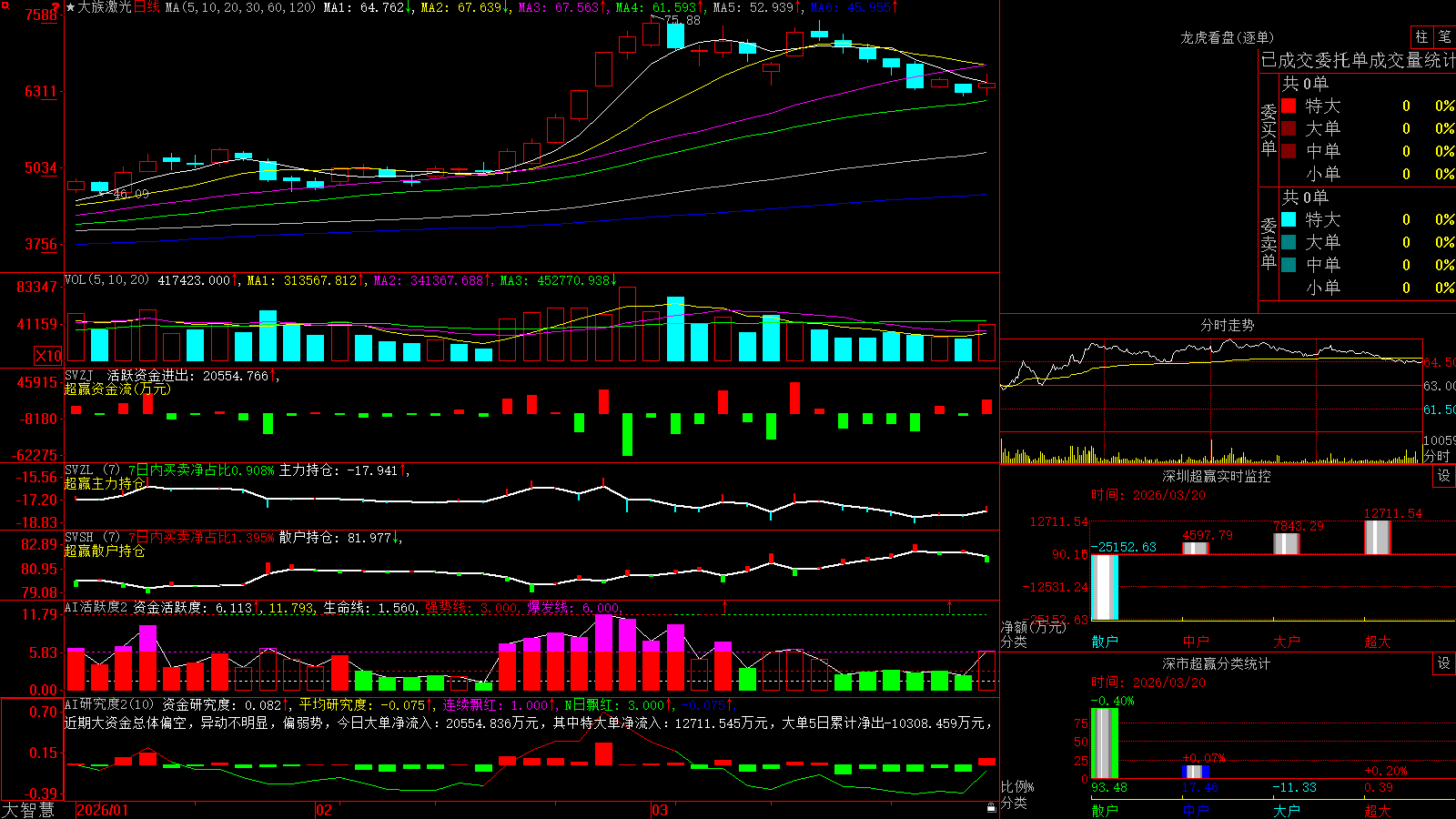The width and height of the screenshot is (1456, 819).
Task: Click the 已成交委托单成交量统计 header
Action: pyautogui.click(x=1358, y=60)
